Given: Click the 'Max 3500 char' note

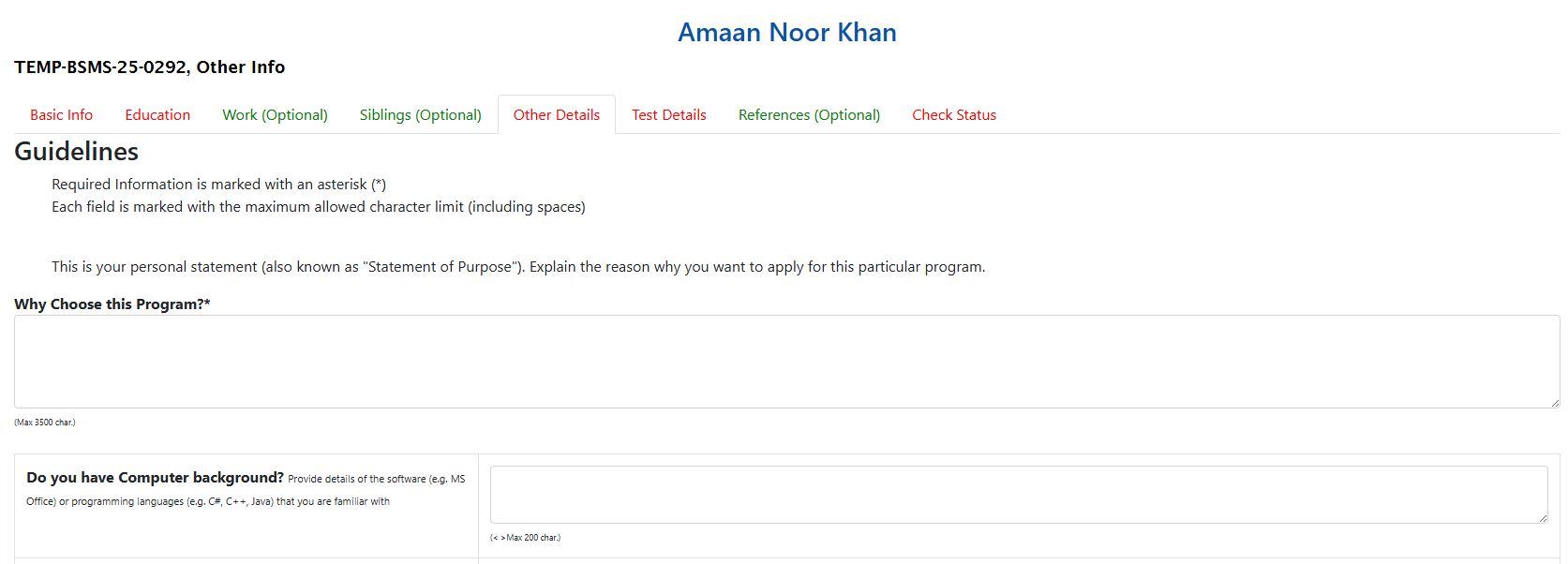Looking at the screenshot, I should pos(45,423).
